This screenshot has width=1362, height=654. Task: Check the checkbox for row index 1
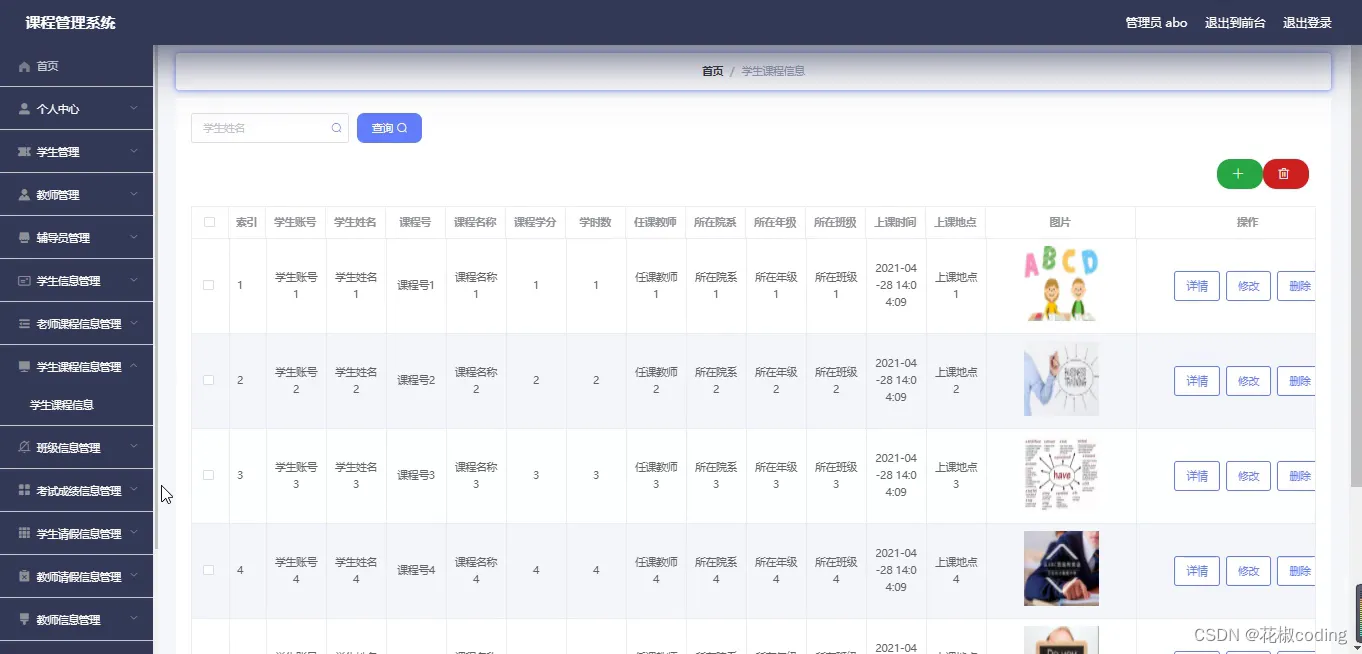(x=209, y=285)
